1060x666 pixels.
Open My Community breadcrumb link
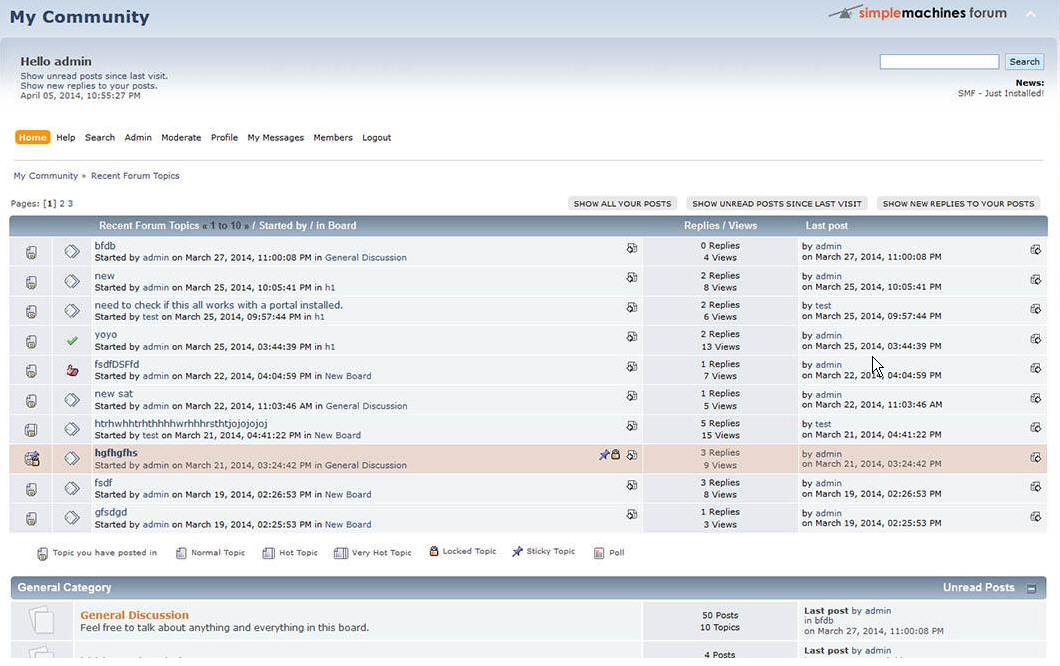45,176
